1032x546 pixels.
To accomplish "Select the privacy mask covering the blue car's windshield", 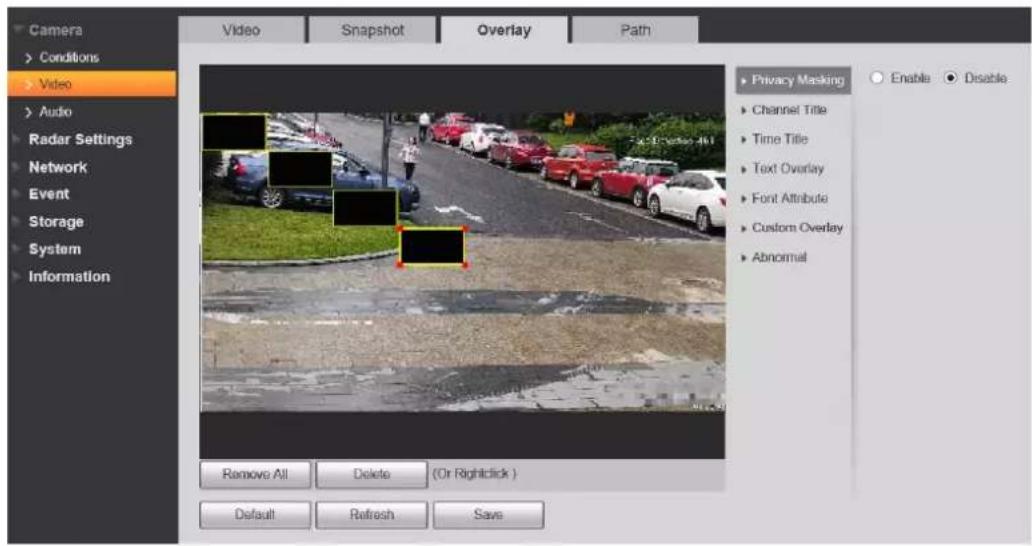I will point(300,169).
